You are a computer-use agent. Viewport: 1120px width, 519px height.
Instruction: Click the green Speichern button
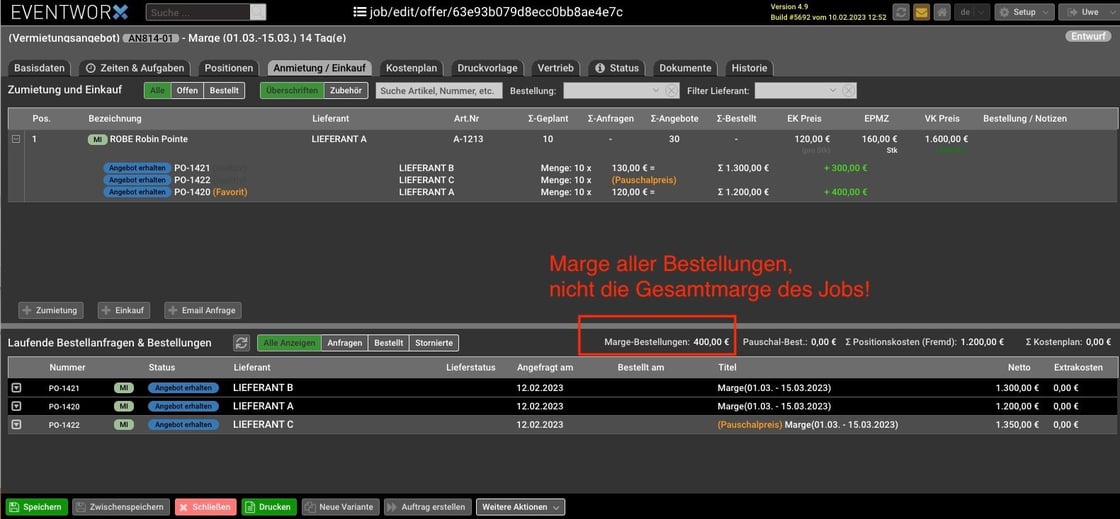36,507
